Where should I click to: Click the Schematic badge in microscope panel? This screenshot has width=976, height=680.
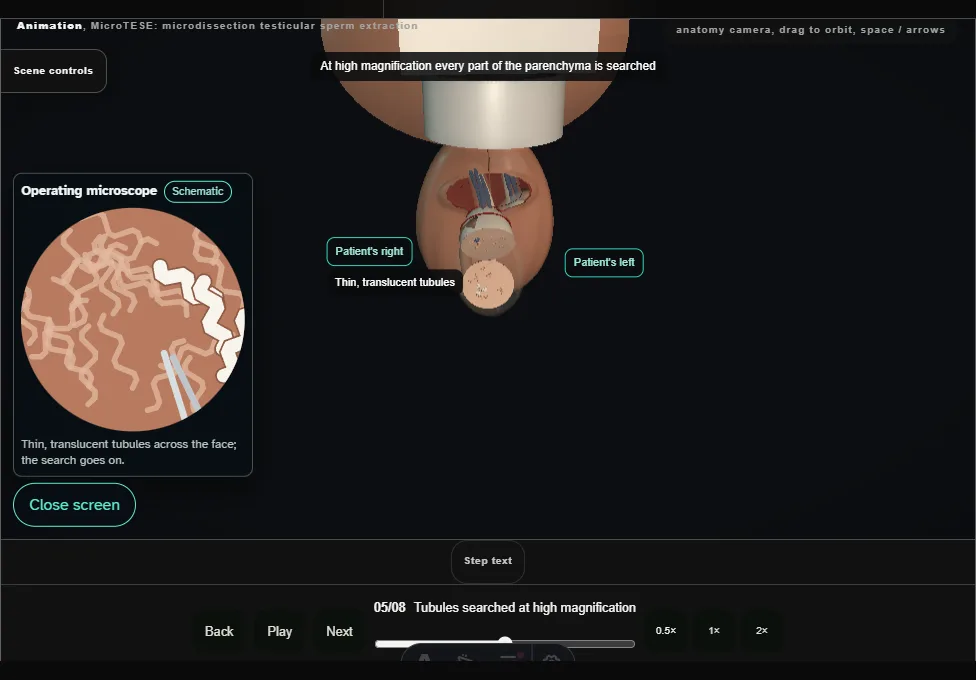click(198, 191)
